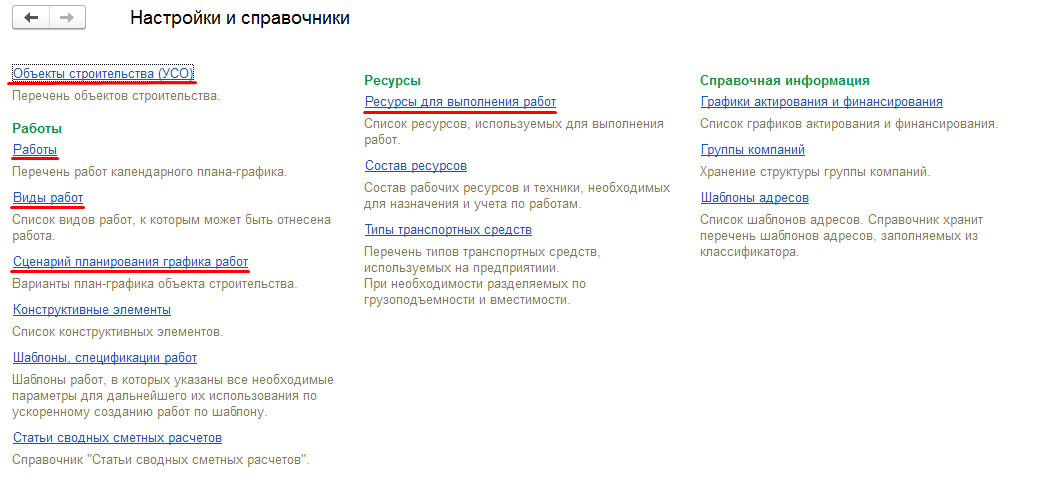1038x501 pixels.
Task: Click the Справочная информация section heading
Action: click(785, 80)
